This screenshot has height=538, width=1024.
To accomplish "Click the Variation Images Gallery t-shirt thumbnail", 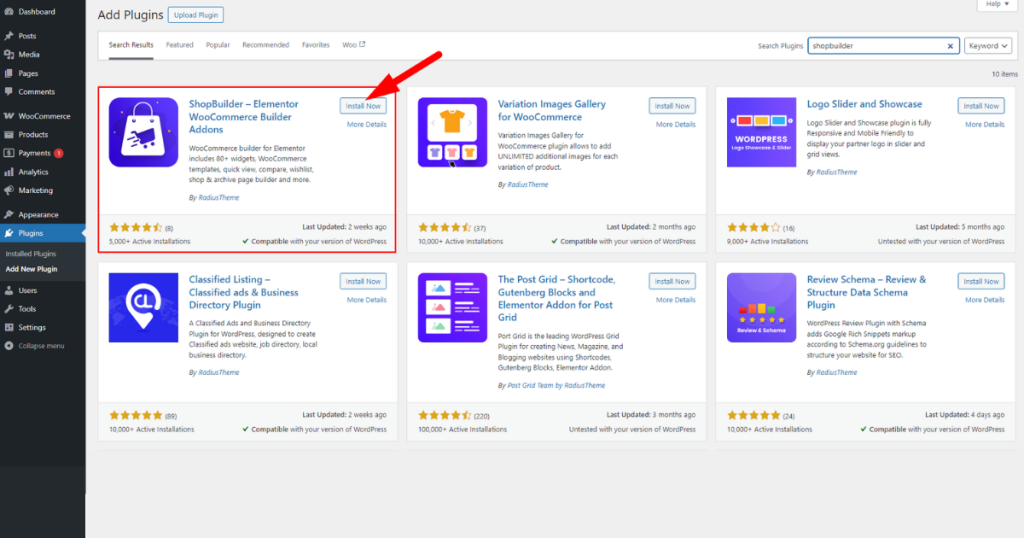I will point(453,133).
